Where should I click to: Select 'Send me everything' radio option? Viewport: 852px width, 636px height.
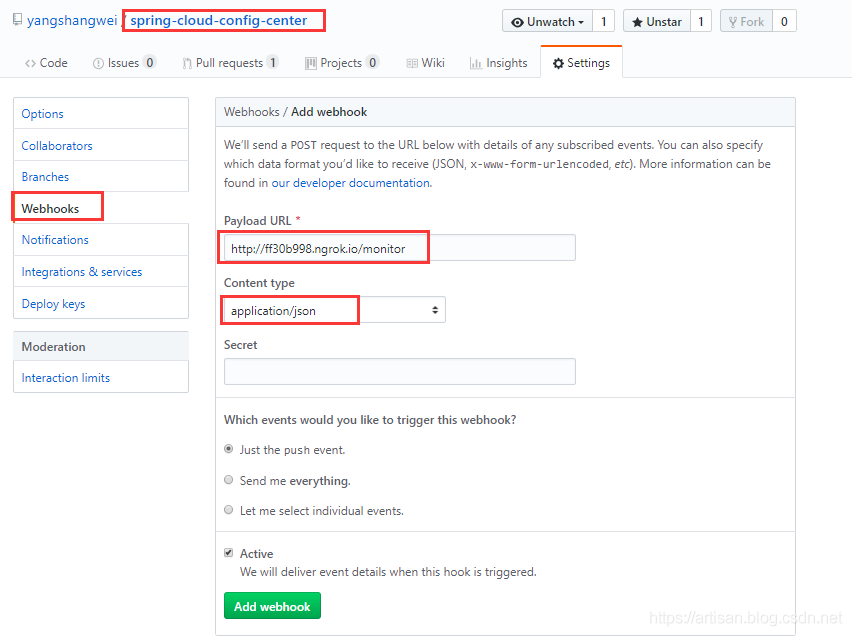[229, 481]
